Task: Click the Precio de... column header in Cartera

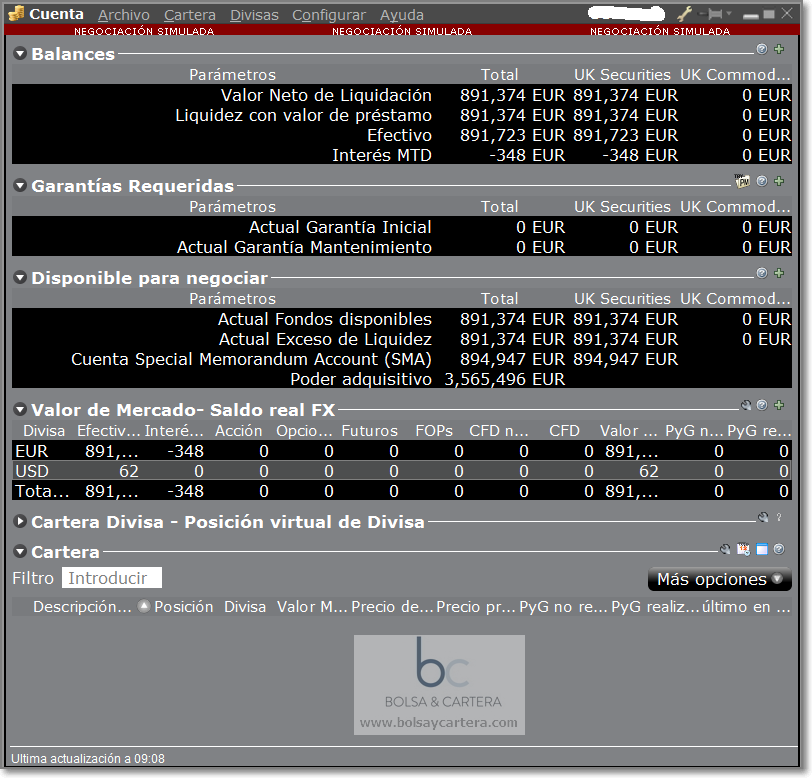Action: 392,607
